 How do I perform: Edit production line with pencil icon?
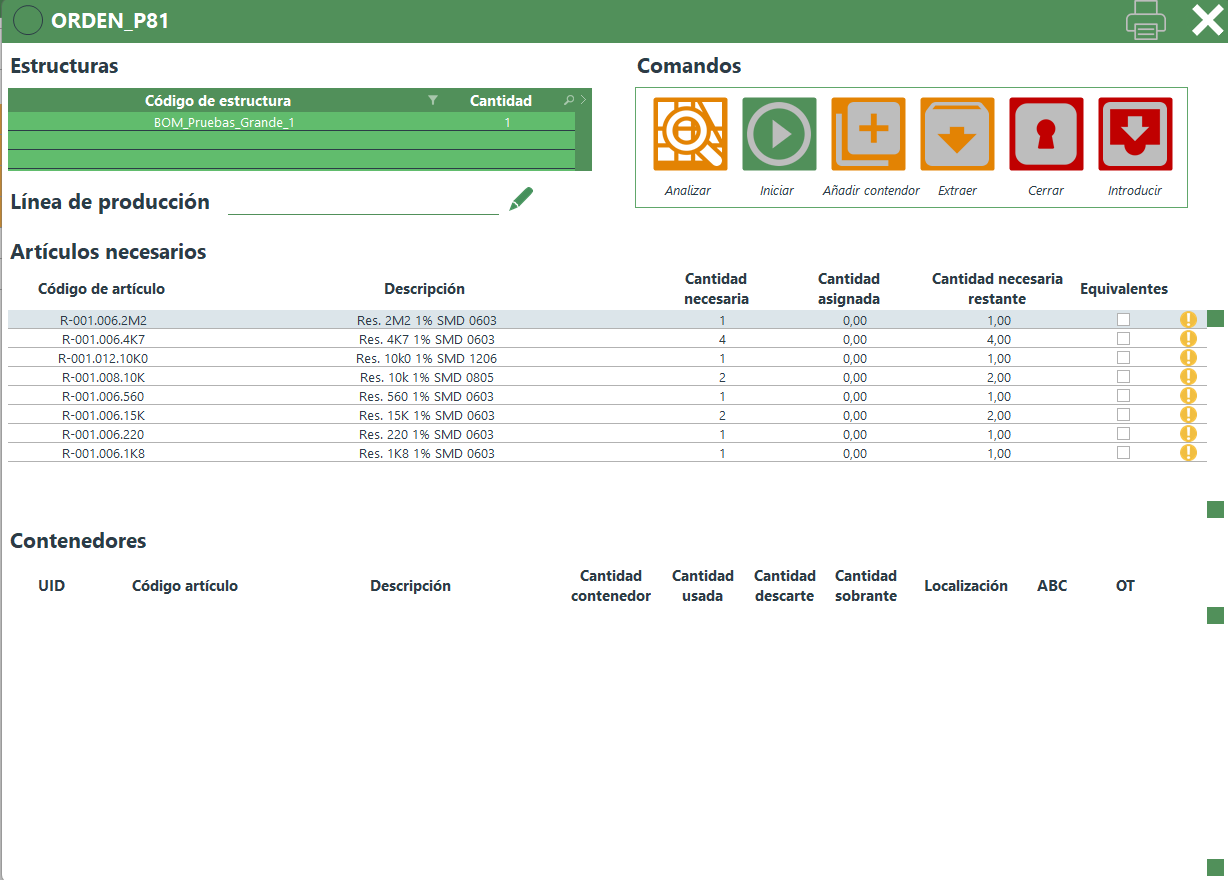click(521, 199)
